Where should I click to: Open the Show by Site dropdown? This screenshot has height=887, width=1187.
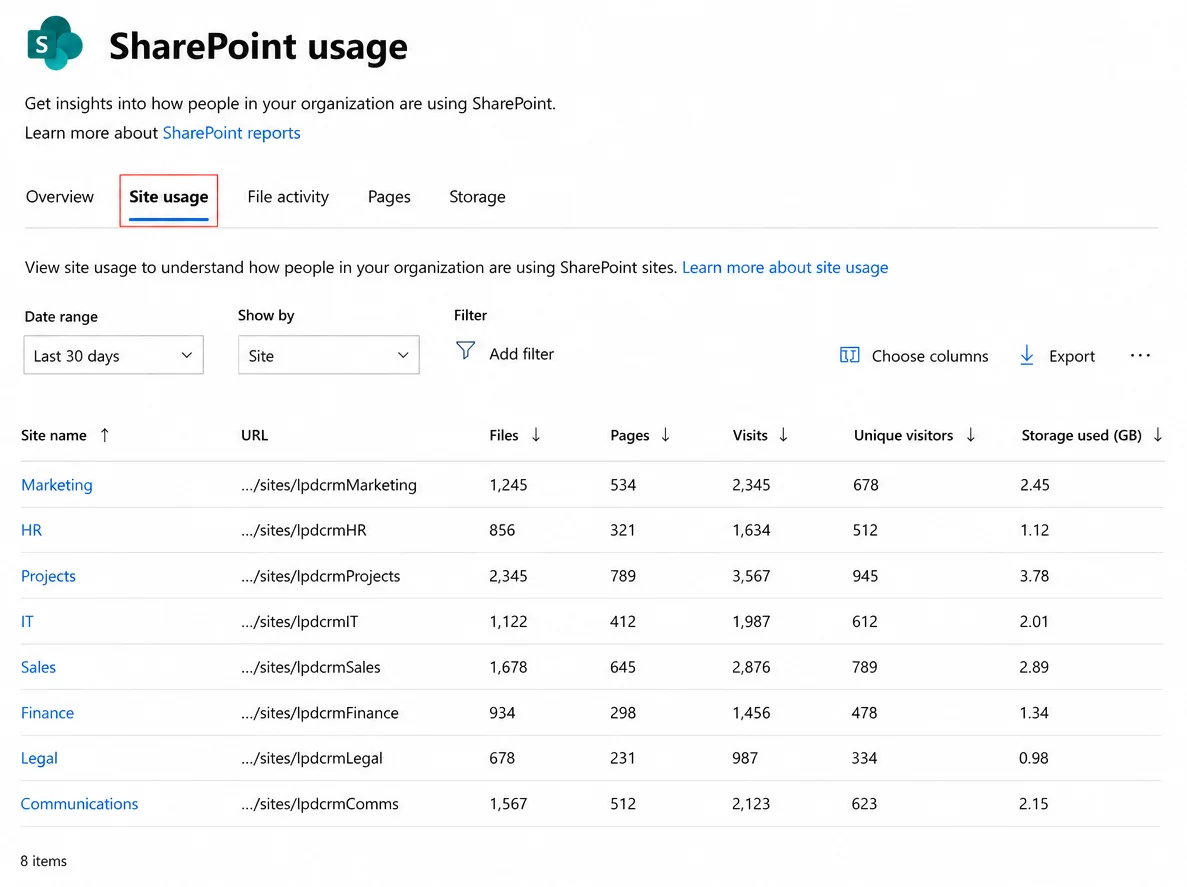(x=329, y=355)
